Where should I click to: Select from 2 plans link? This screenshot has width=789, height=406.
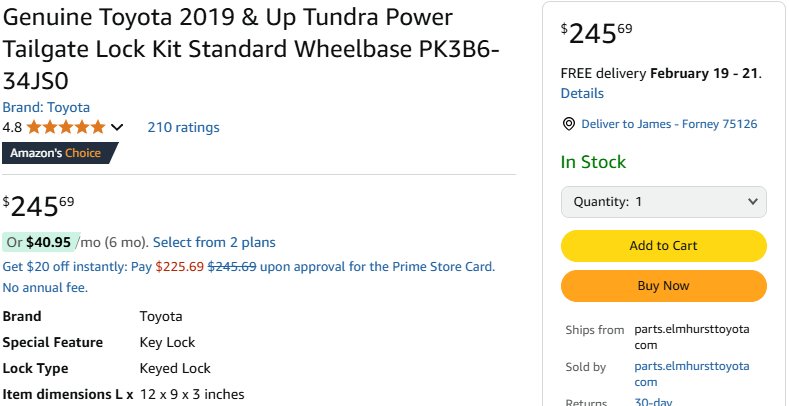pos(214,242)
